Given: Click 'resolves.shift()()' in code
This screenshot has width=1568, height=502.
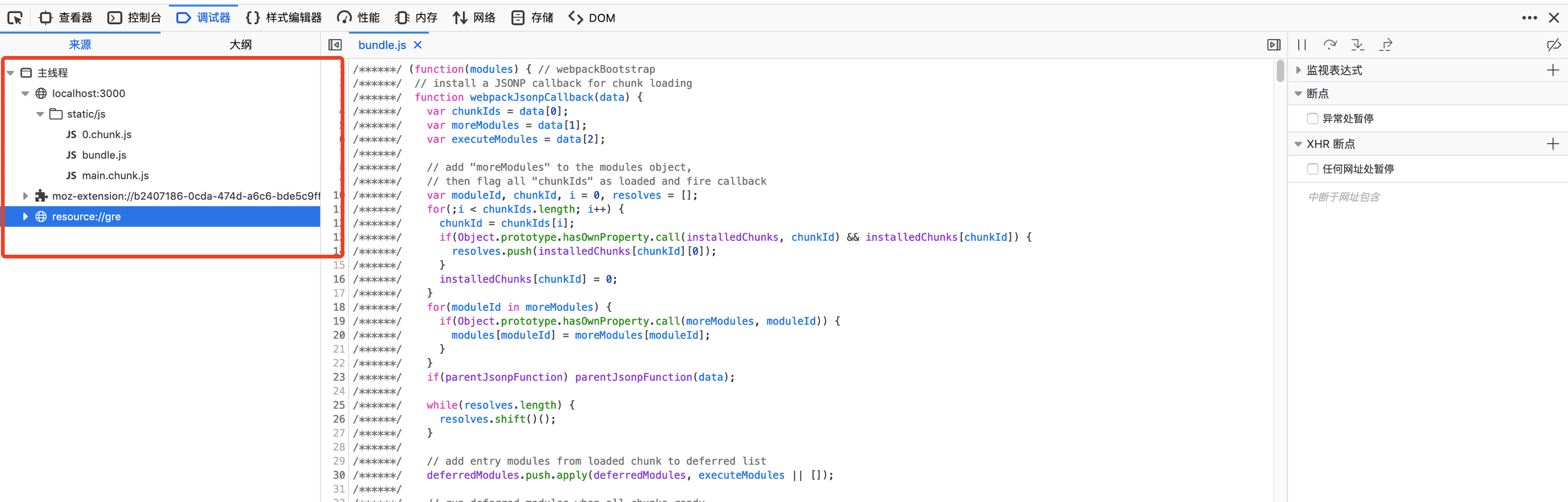Looking at the screenshot, I should pos(494,419).
